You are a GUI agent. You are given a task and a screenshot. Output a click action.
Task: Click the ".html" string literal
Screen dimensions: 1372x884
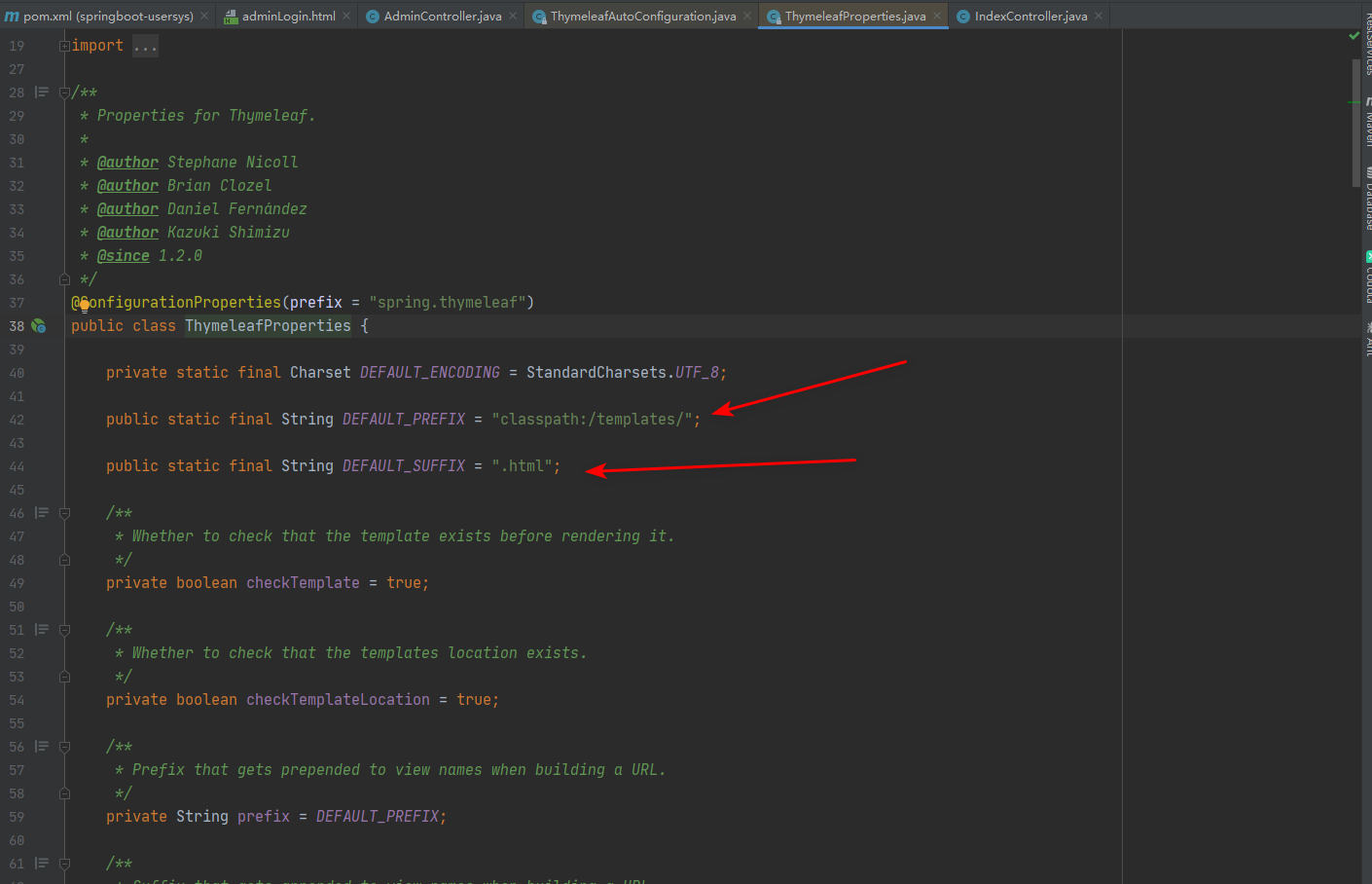tap(522, 466)
